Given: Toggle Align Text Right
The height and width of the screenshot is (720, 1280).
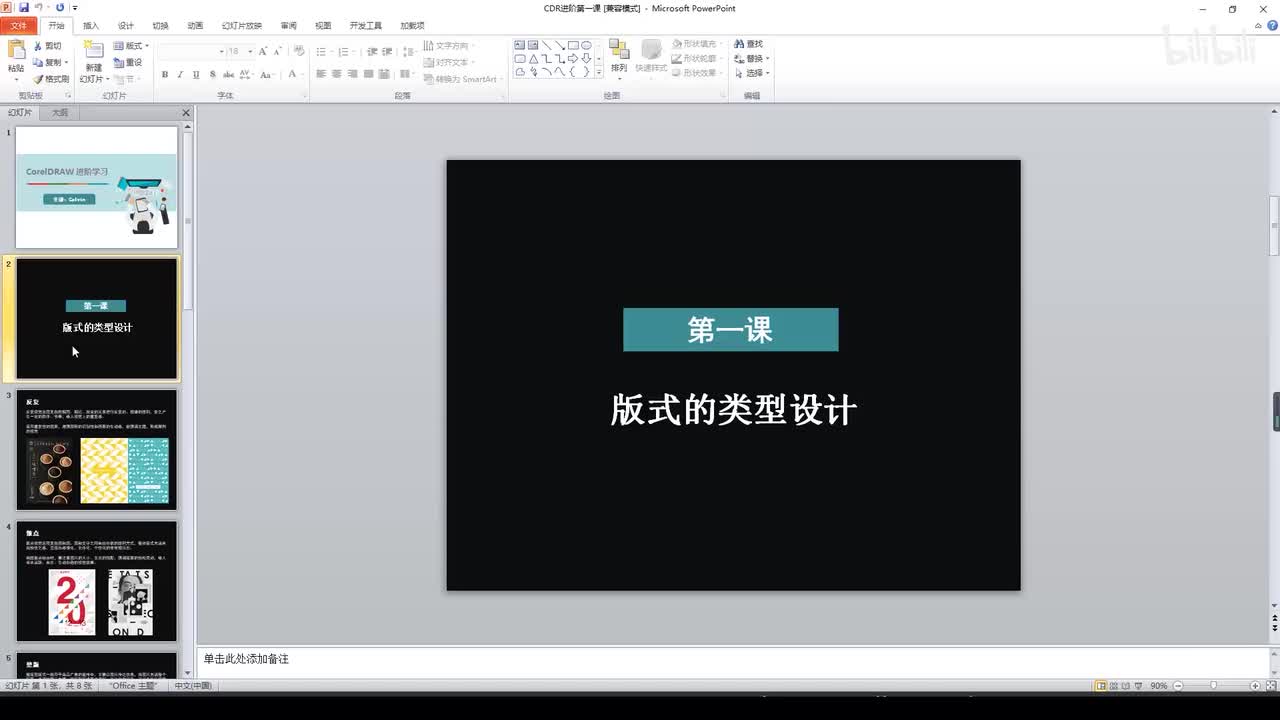Looking at the screenshot, I should pos(353,74).
